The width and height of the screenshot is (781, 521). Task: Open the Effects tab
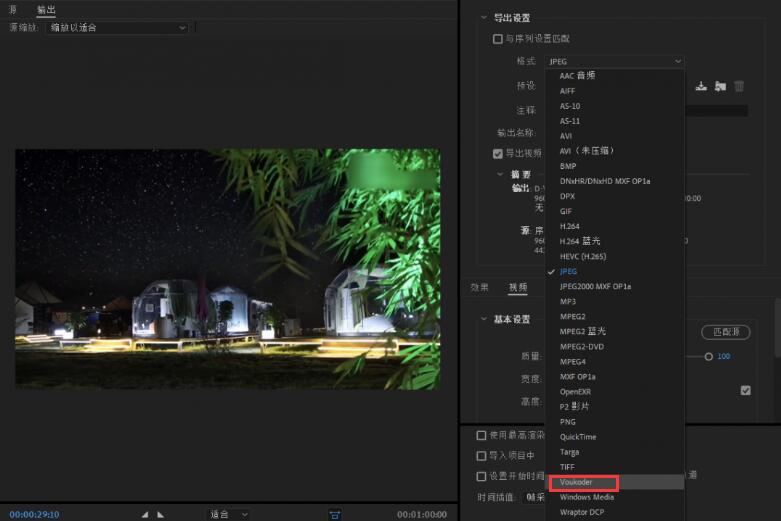[480, 287]
